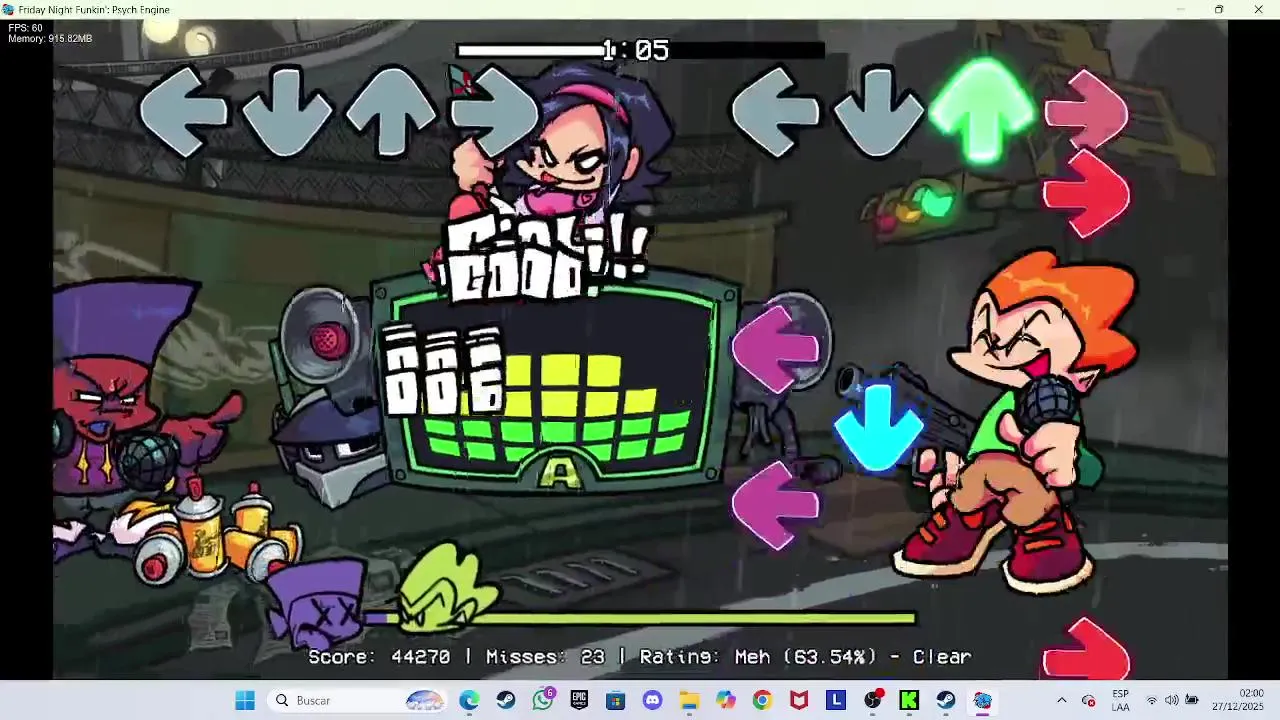
Task: Click the opponent's gray up arrow receptor
Action: pyautogui.click(x=391, y=112)
